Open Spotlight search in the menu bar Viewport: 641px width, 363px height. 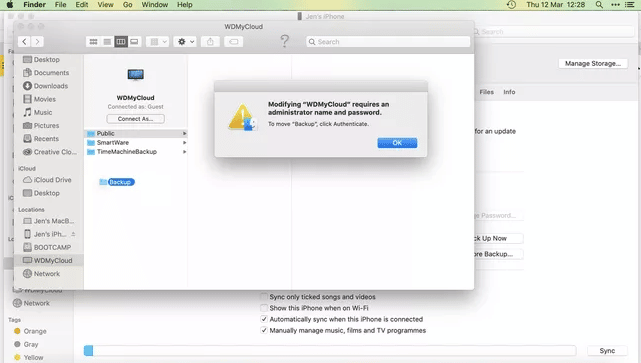599,5
